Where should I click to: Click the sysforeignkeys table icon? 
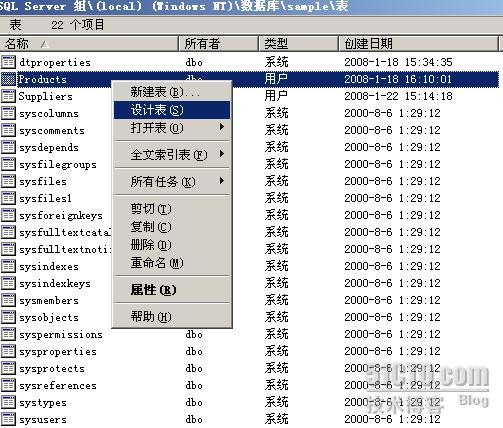pyautogui.click(x=8, y=215)
